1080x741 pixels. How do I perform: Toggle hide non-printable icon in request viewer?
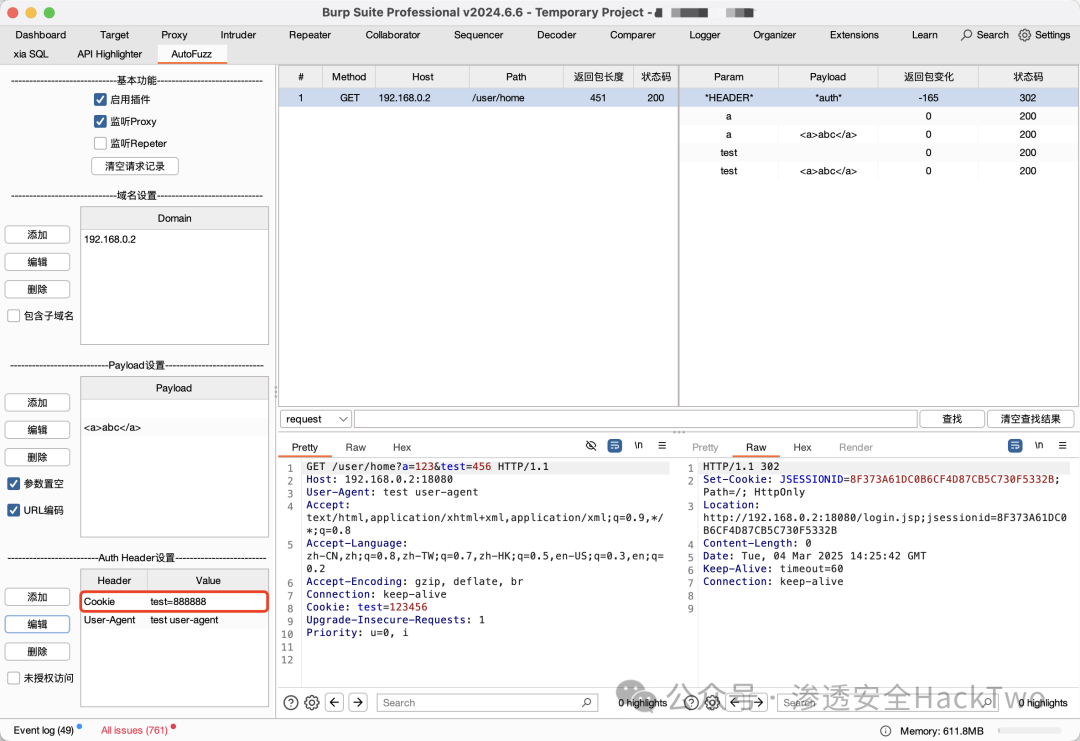point(591,446)
